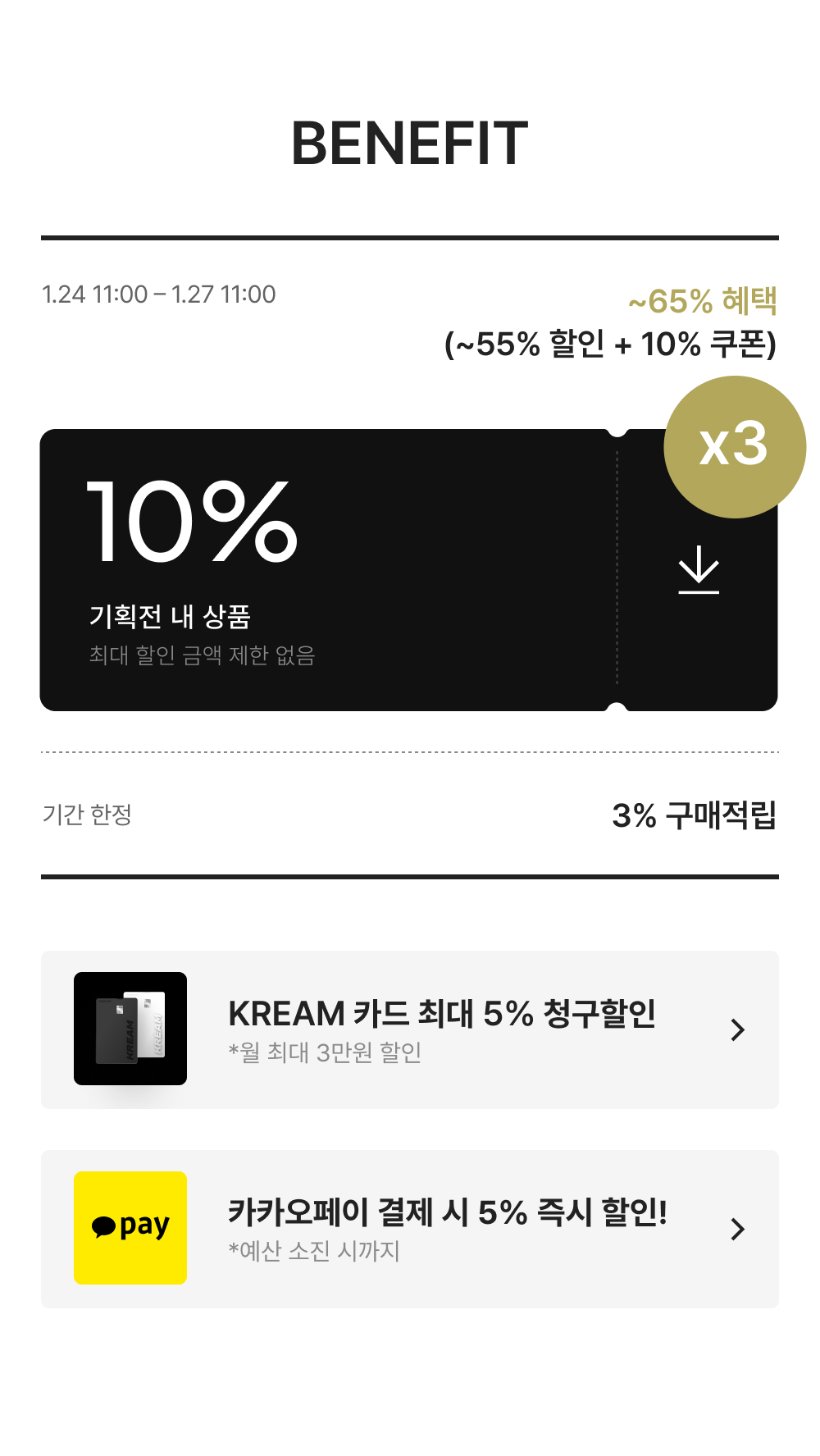Tap the 기획전 내 상품 coupon label
The image size is (820, 1456).
pyautogui.click(x=170, y=616)
